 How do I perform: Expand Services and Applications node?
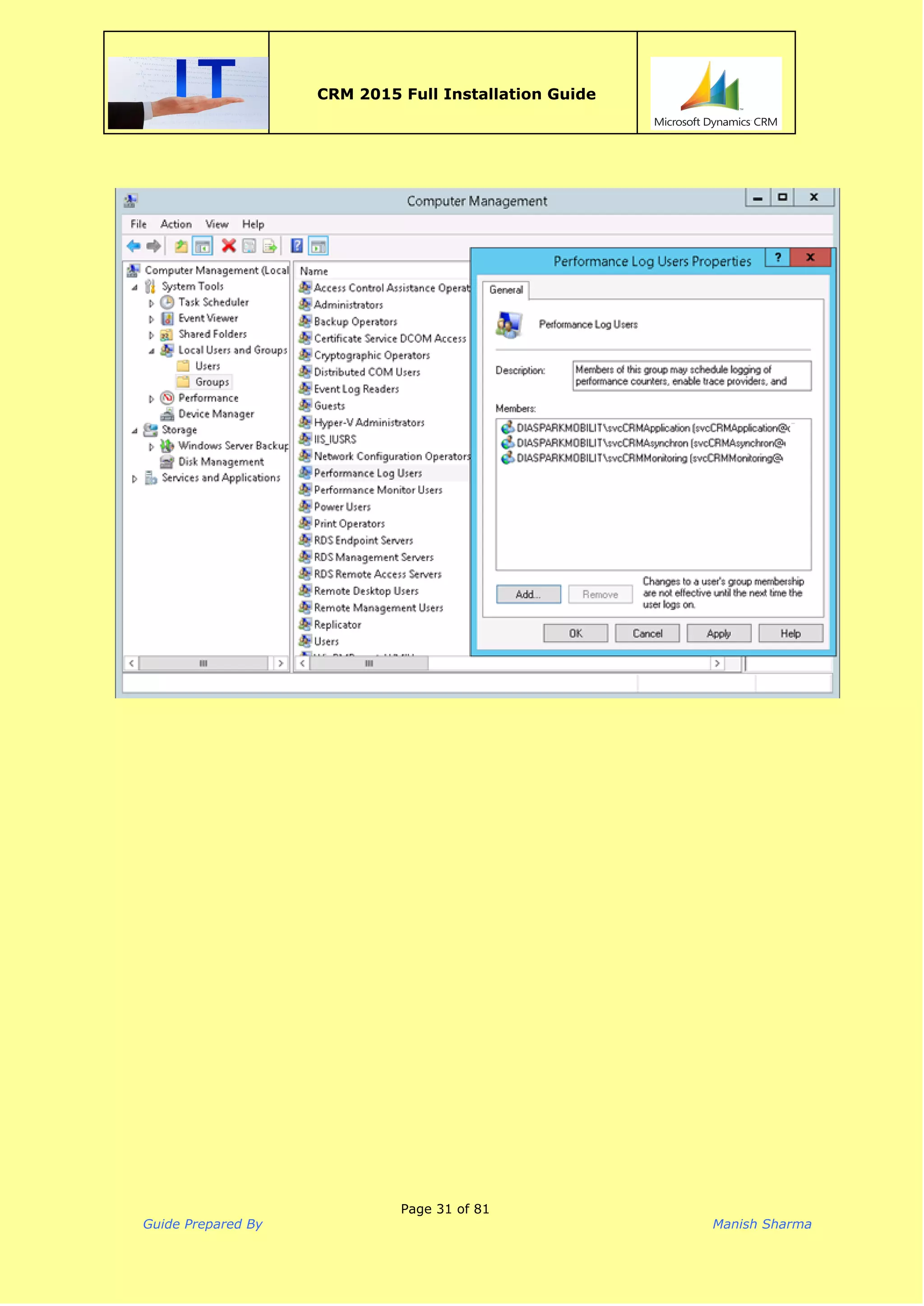pyautogui.click(x=135, y=479)
